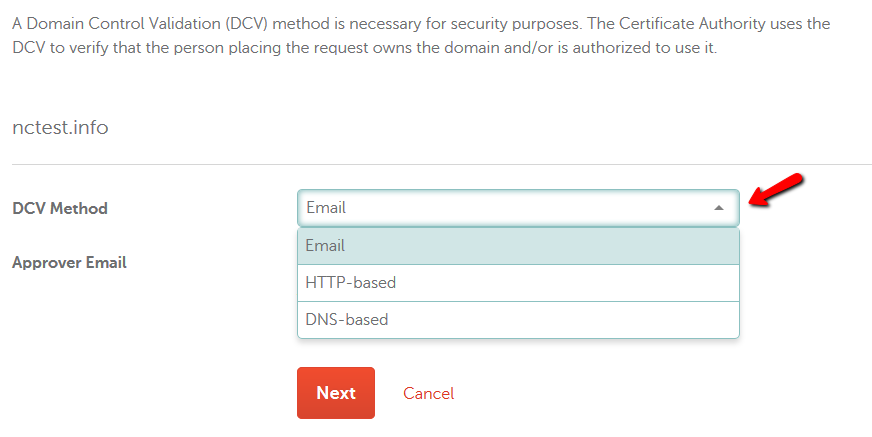Viewport: 872px width, 437px height.
Task: Click the DCV Method field label
Action: coord(60,208)
